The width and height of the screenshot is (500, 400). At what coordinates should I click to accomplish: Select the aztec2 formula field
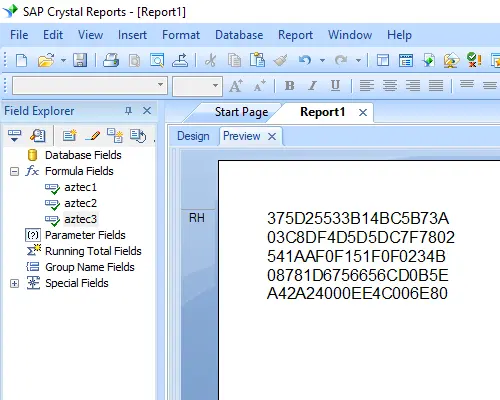80,203
